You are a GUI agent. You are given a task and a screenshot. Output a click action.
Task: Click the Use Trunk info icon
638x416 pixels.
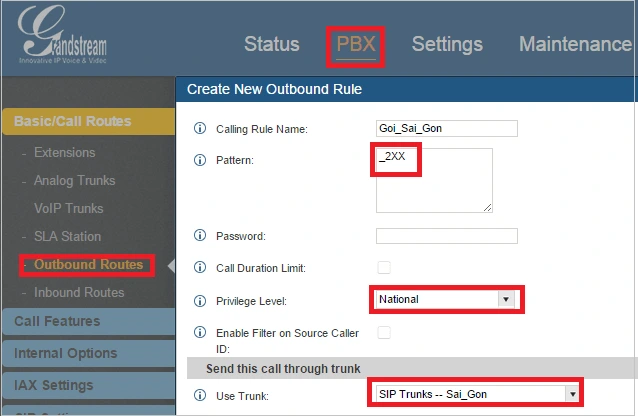[x=197, y=395]
